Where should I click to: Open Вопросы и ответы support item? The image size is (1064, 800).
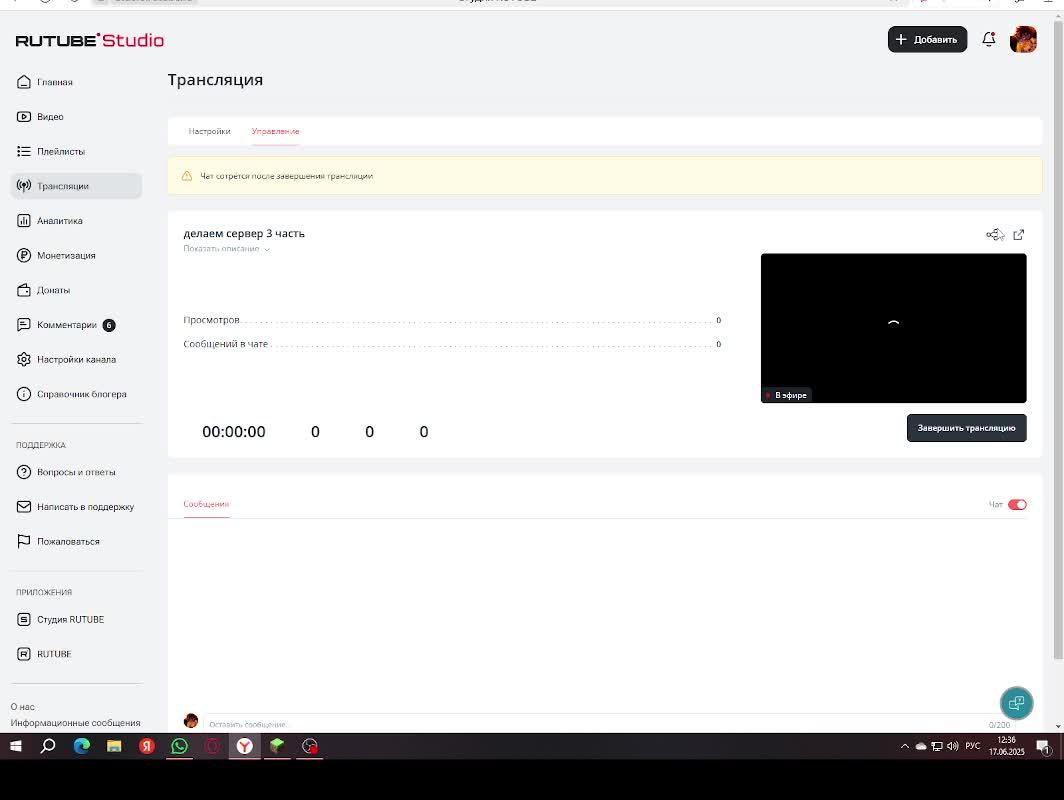pos(66,472)
